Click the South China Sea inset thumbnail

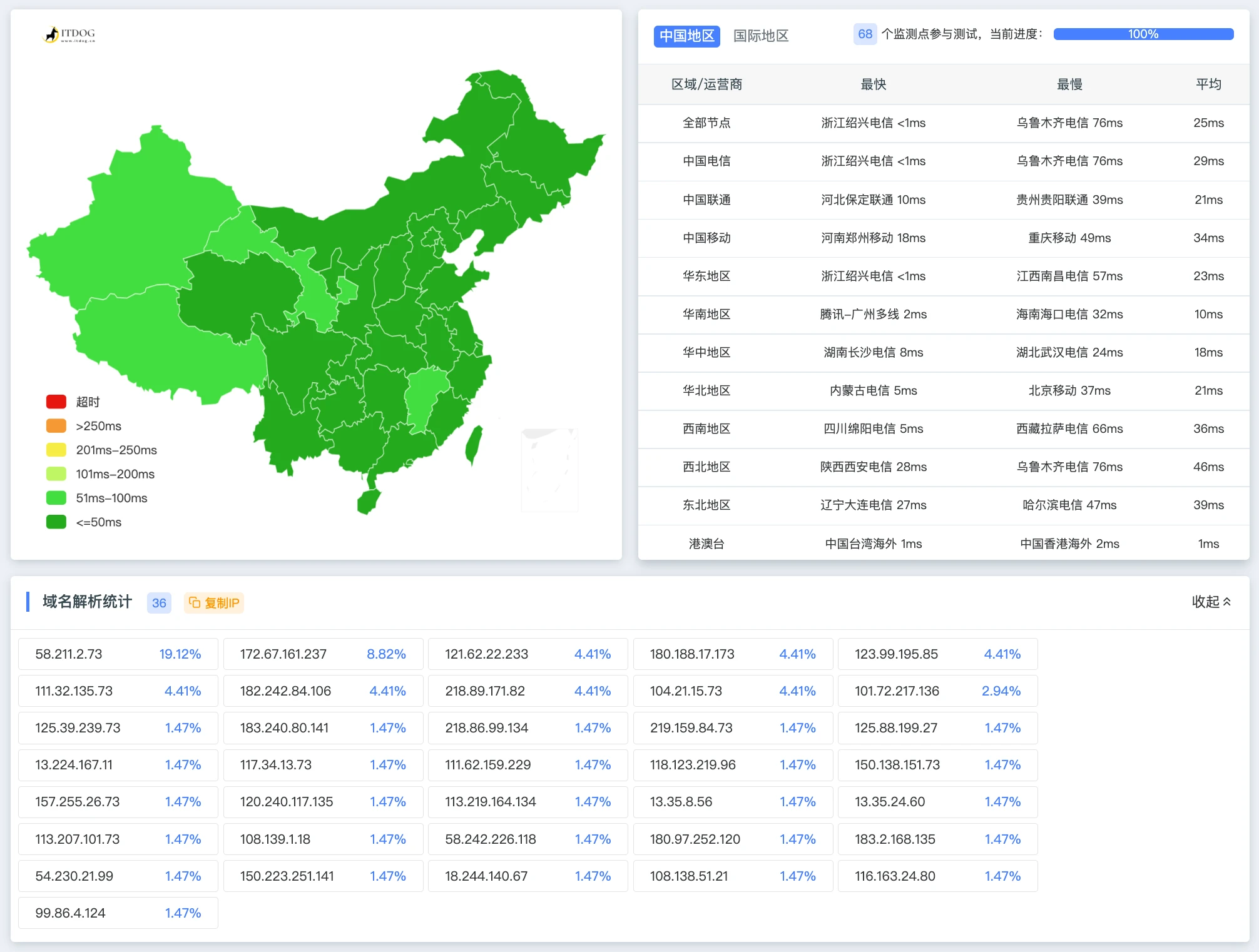549,470
